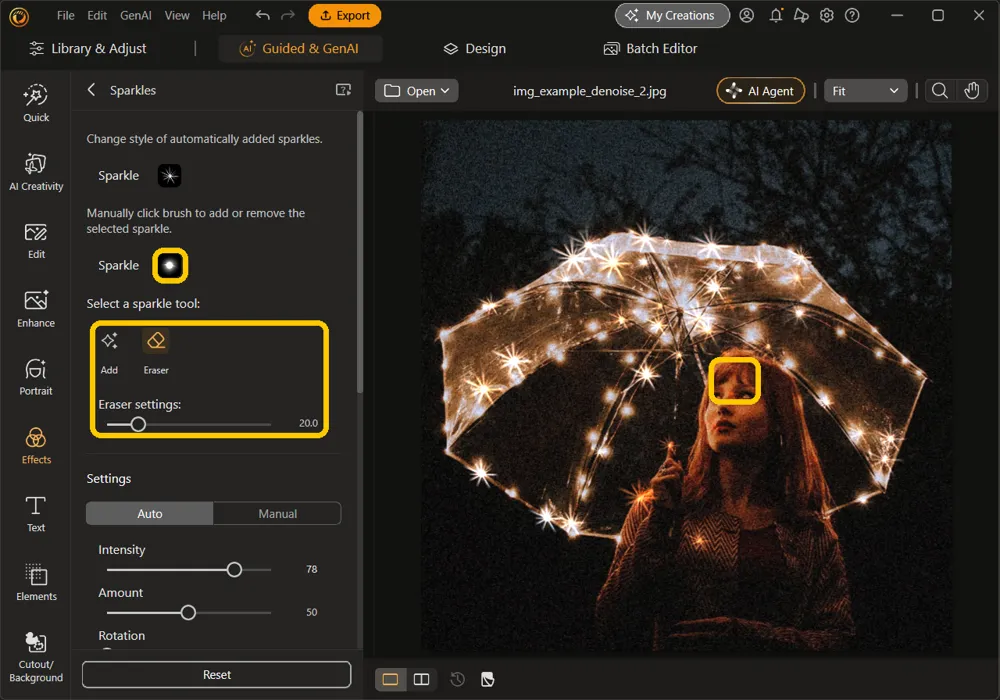Screen dimensions: 1000x700
Task: Open the history icon below canvas
Action: point(457,679)
